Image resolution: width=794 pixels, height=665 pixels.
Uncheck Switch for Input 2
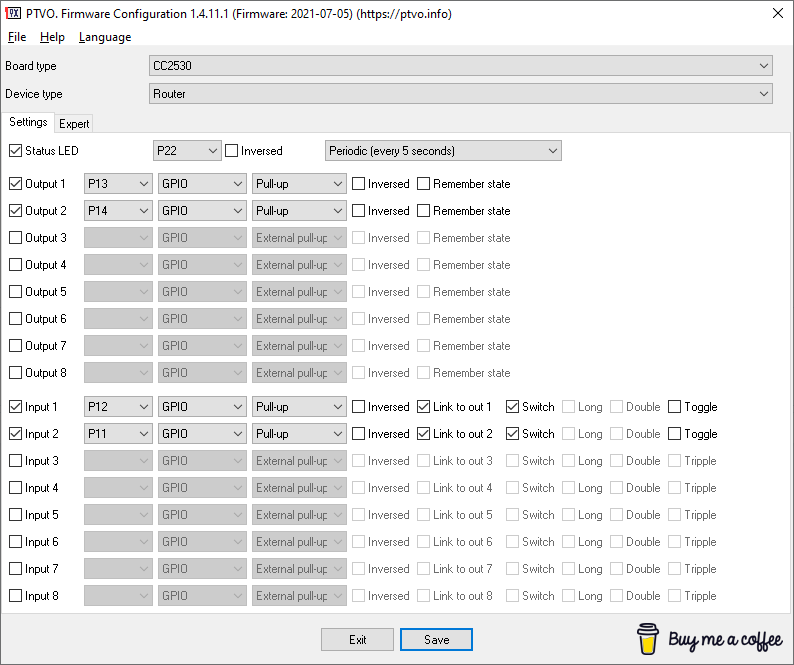[x=512, y=434]
